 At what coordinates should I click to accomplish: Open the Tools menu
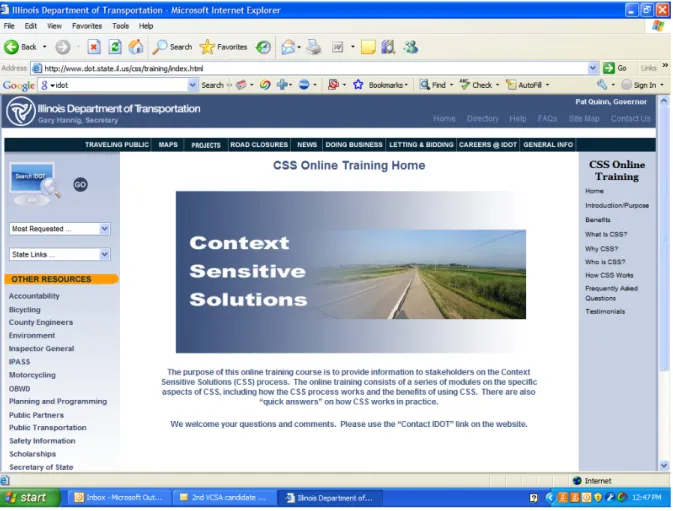(121, 26)
